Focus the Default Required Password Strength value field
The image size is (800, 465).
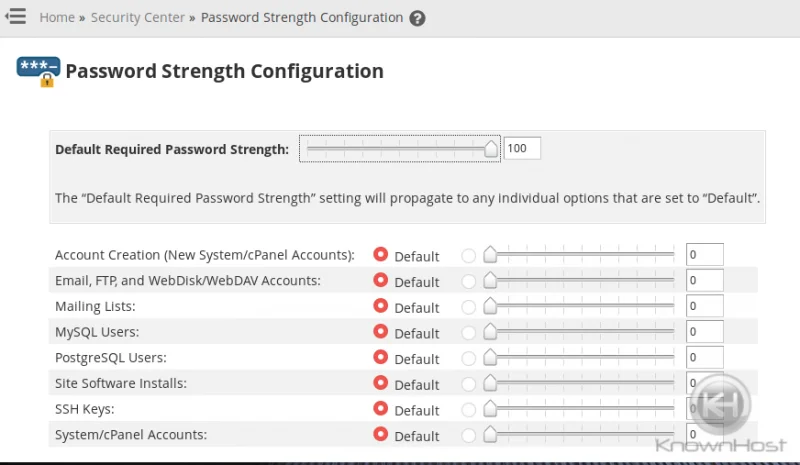tap(522, 149)
